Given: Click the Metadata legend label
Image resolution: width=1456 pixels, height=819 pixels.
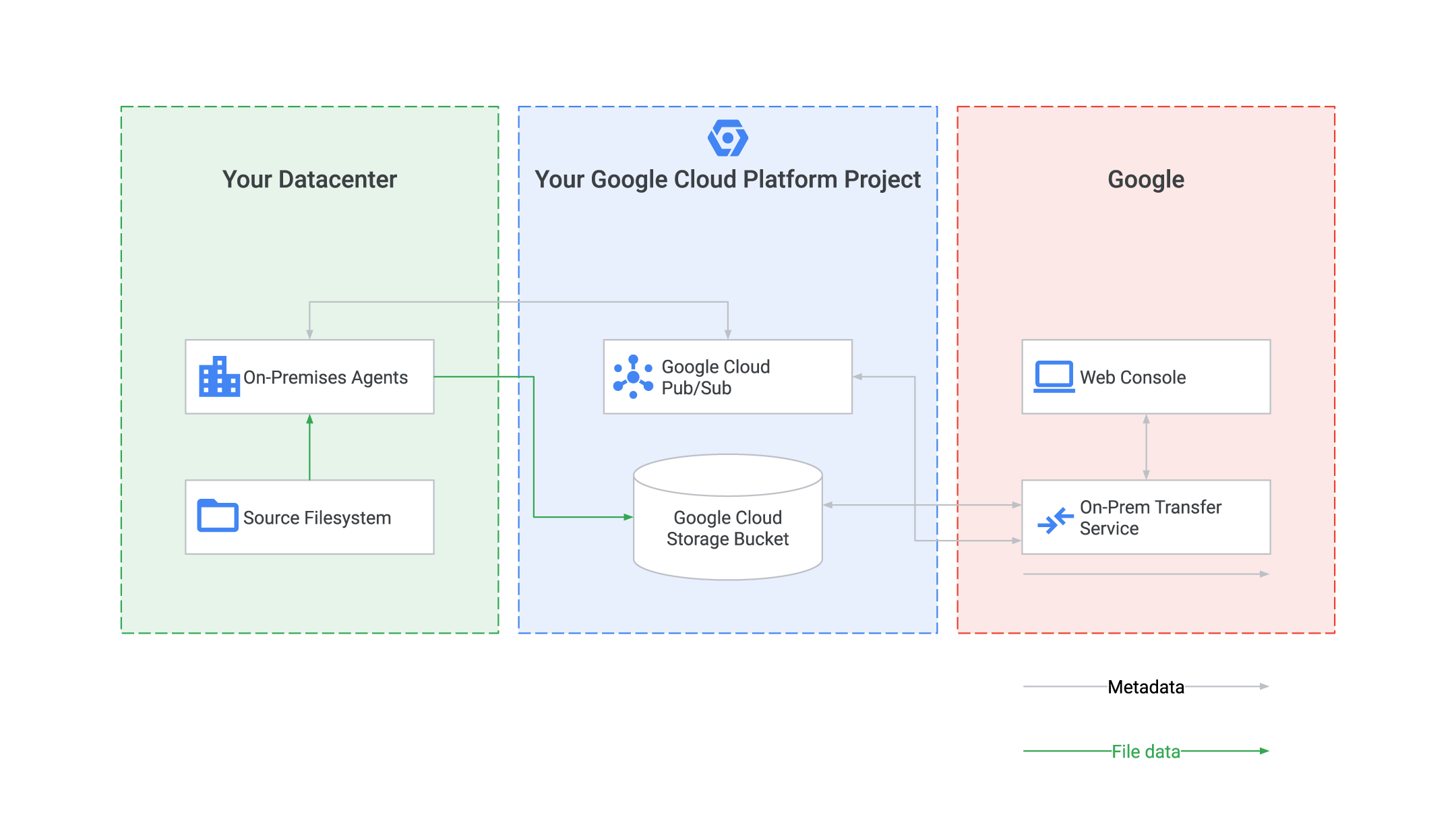Looking at the screenshot, I should coord(1146,687).
